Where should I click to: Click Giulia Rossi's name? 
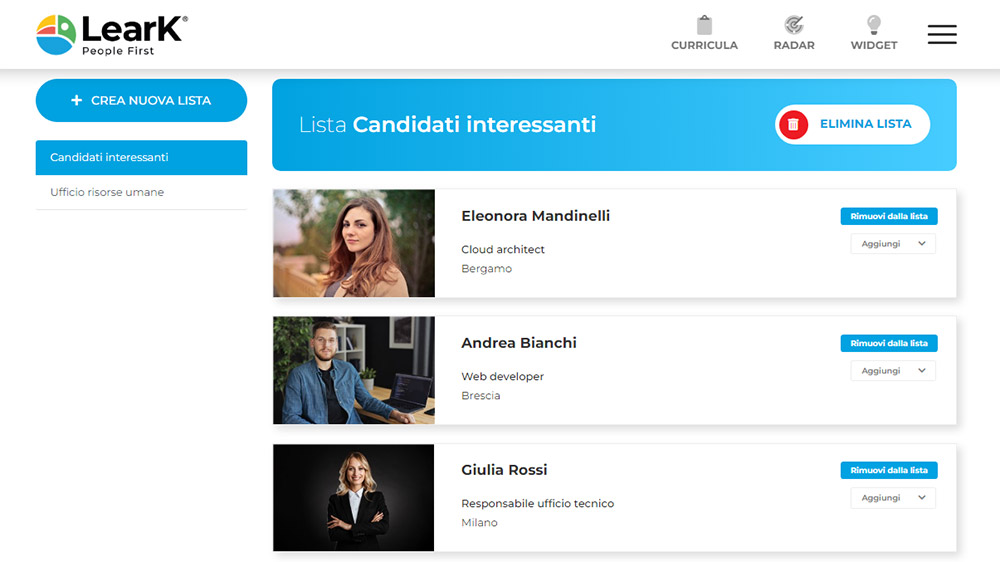point(504,470)
